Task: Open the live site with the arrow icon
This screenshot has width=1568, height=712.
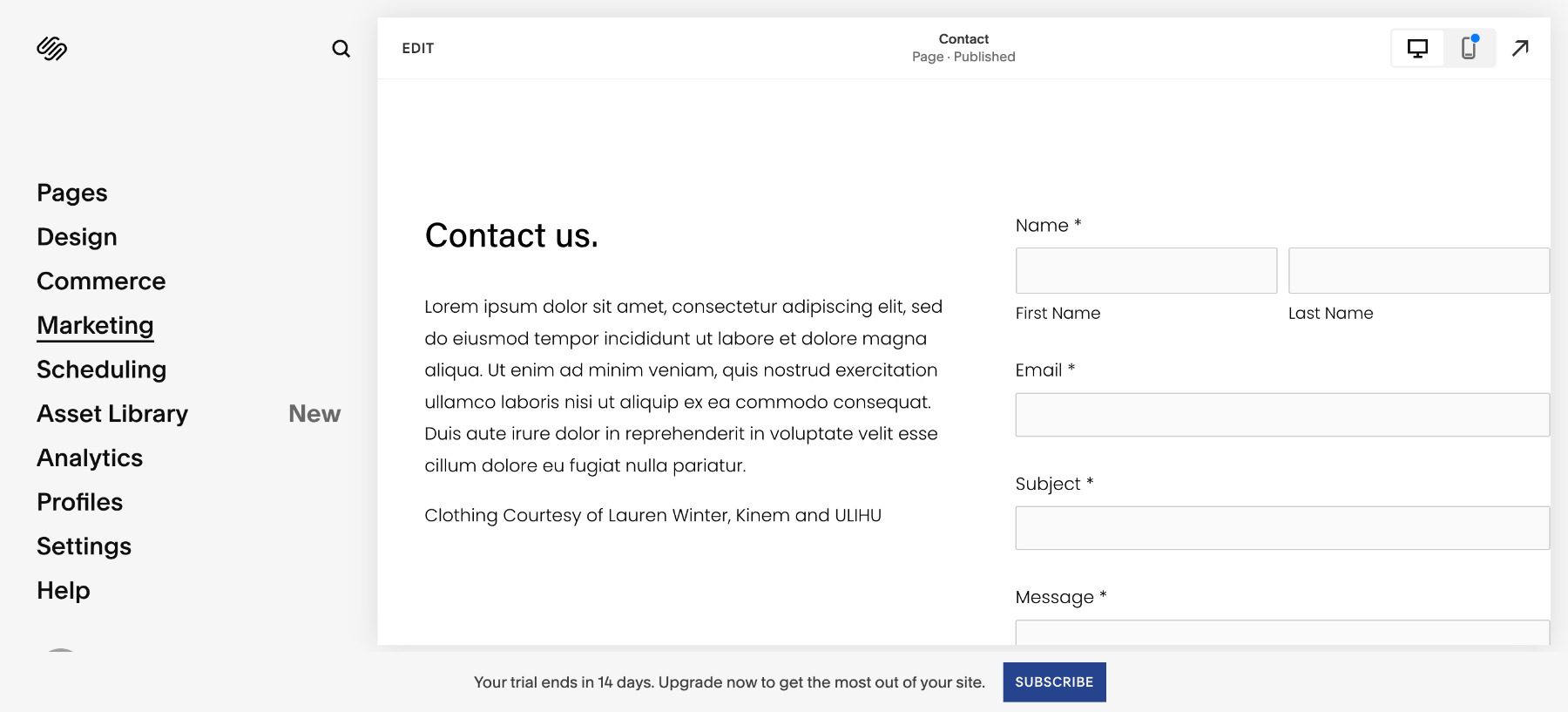Action: (1520, 48)
